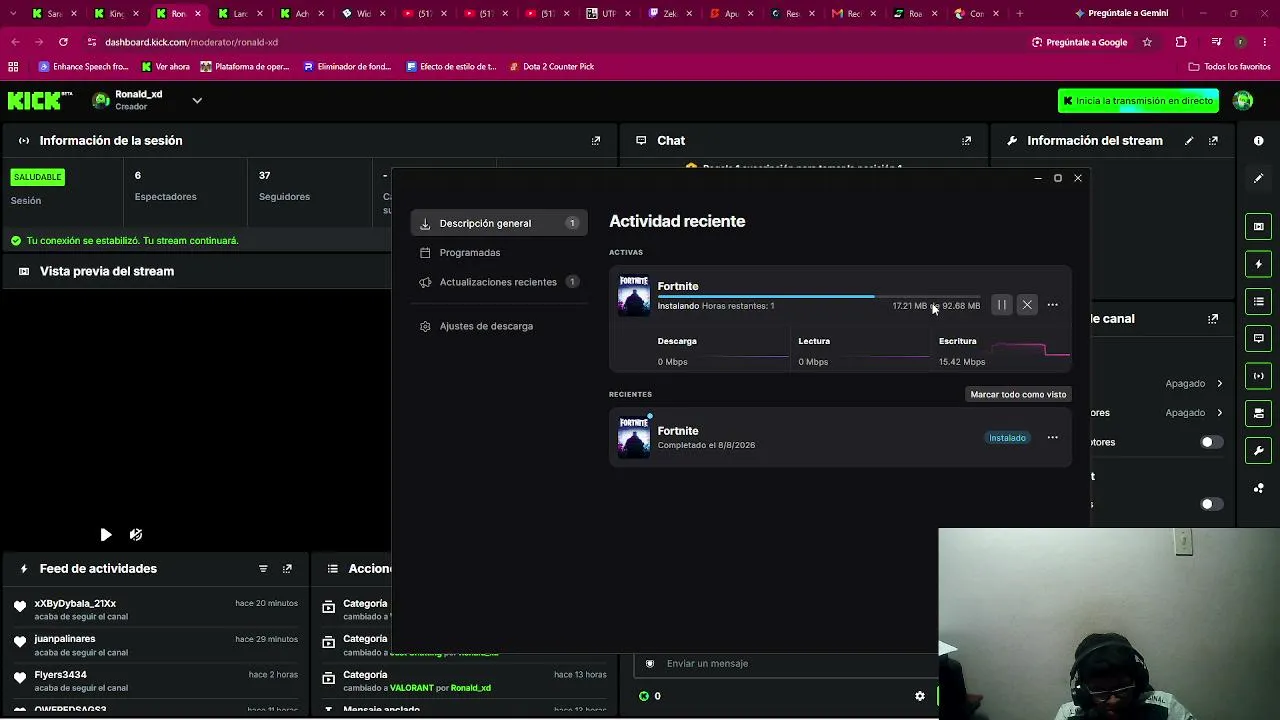
Task: Click Flyers3434 in the activity feed
Action: 60,675
